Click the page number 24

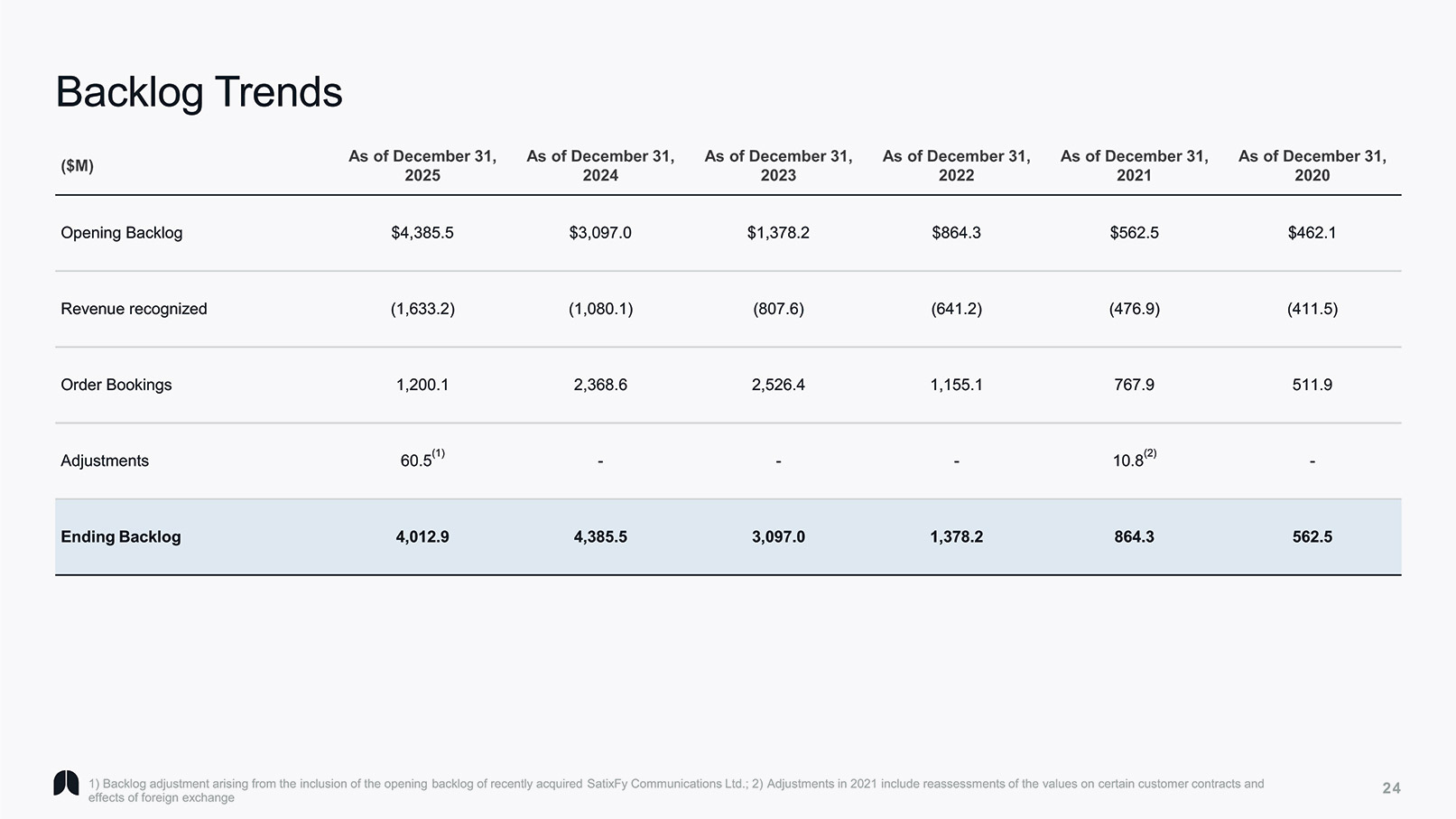(x=1391, y=788)
